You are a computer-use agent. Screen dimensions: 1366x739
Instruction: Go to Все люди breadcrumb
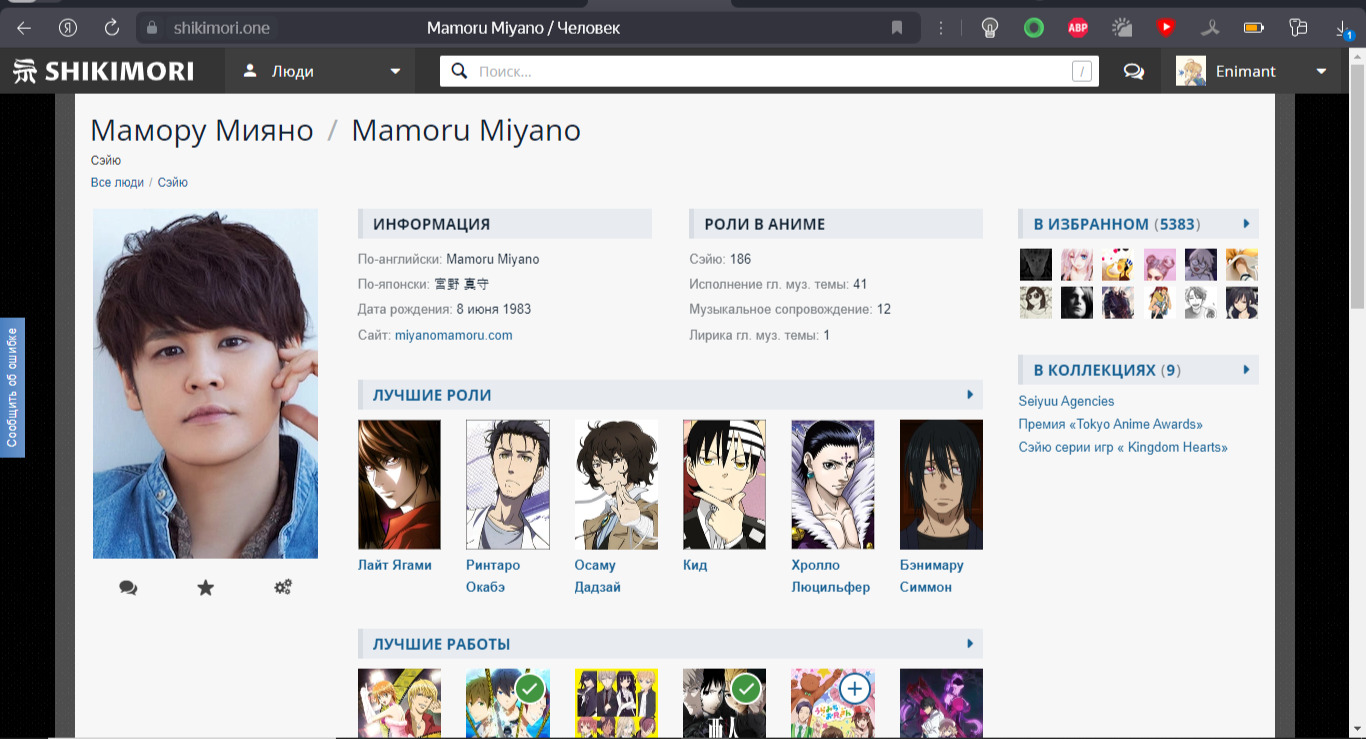[x=116, y=183]
